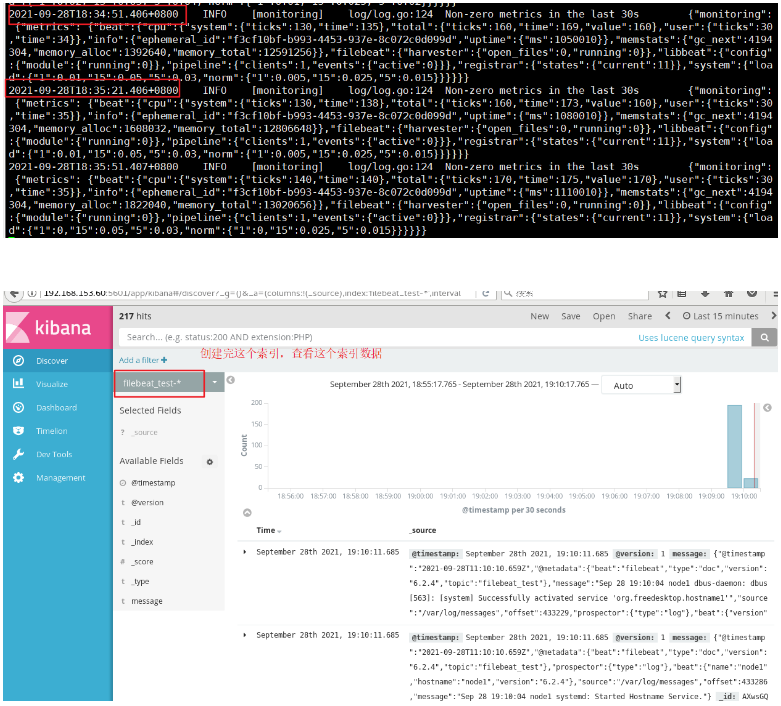Open the Timelion icon
Screen dimensions: 781x706
(x=18, y=430)
